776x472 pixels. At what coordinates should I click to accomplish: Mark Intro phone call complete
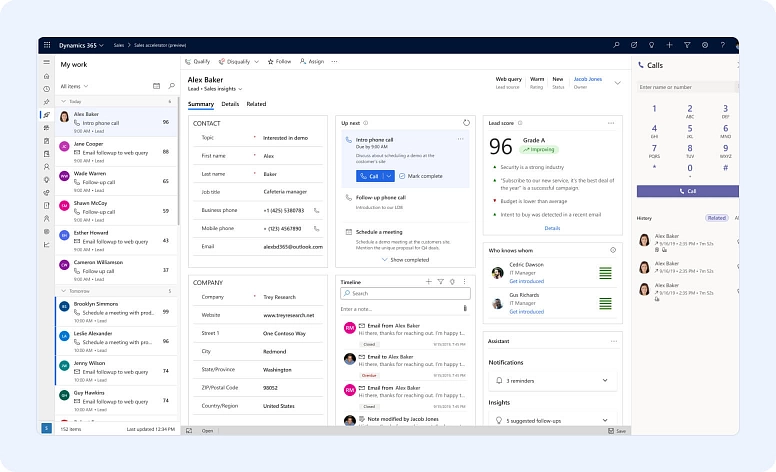[421, 176]
